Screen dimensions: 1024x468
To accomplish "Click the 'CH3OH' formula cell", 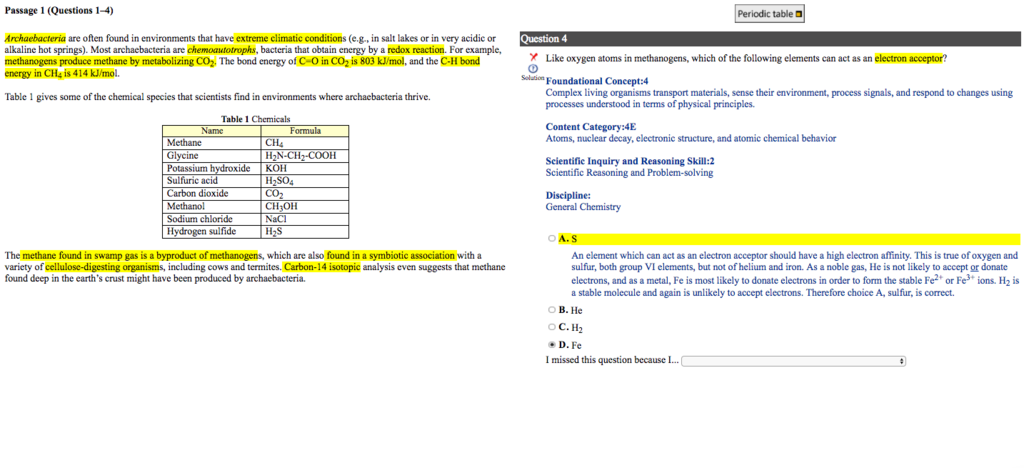I will [x=306, y=206].
